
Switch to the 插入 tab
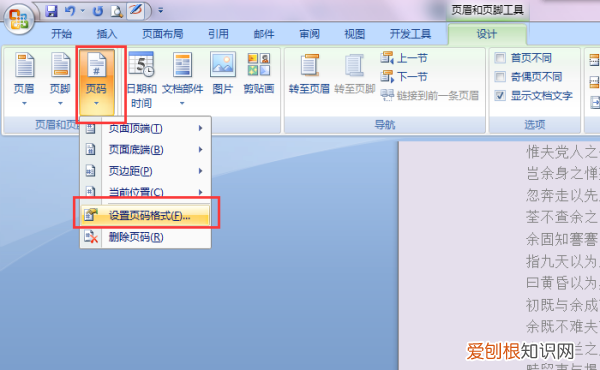107,34
